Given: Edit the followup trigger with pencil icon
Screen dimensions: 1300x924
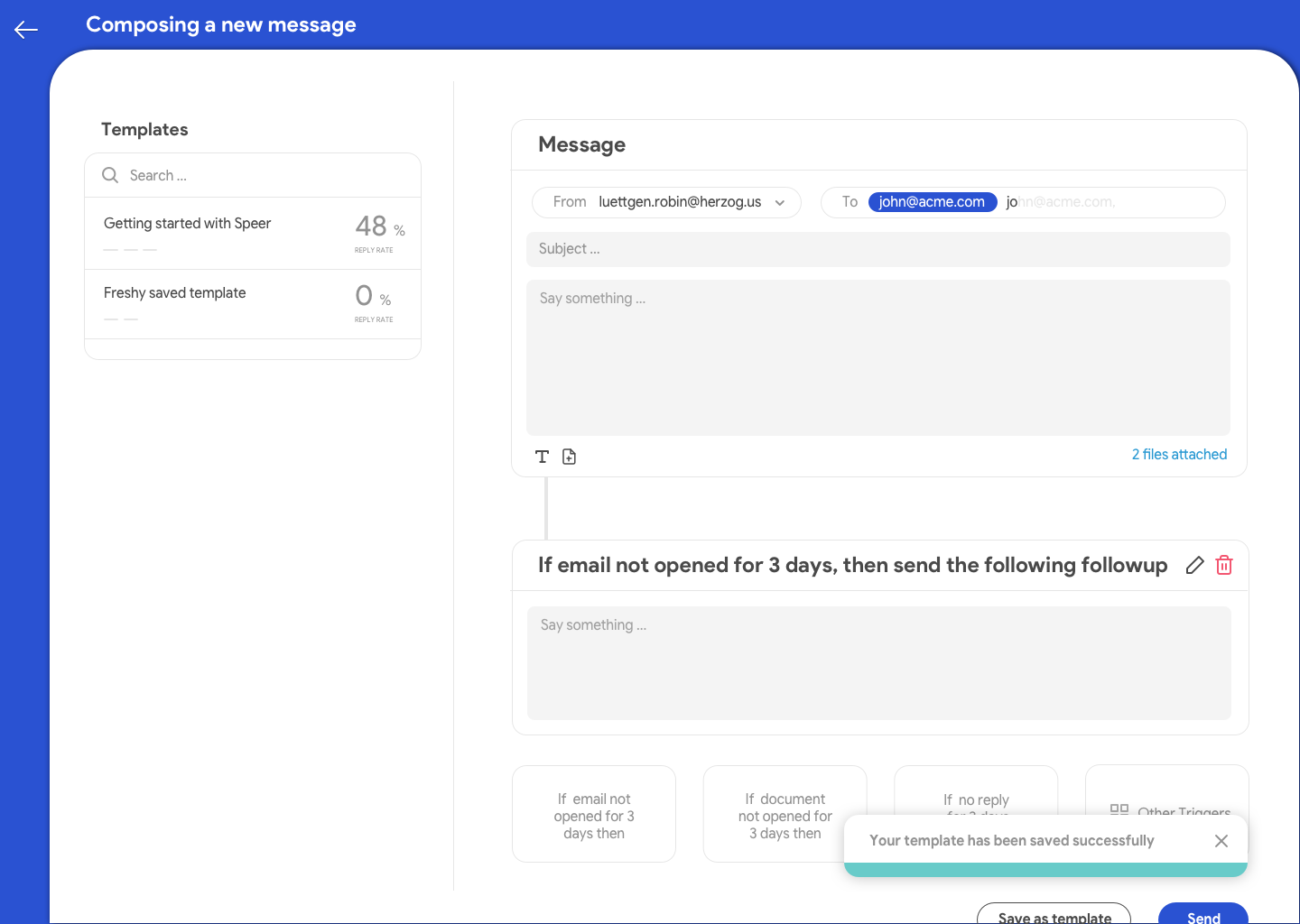Looking at the screenshot, I should (1194, 566).
